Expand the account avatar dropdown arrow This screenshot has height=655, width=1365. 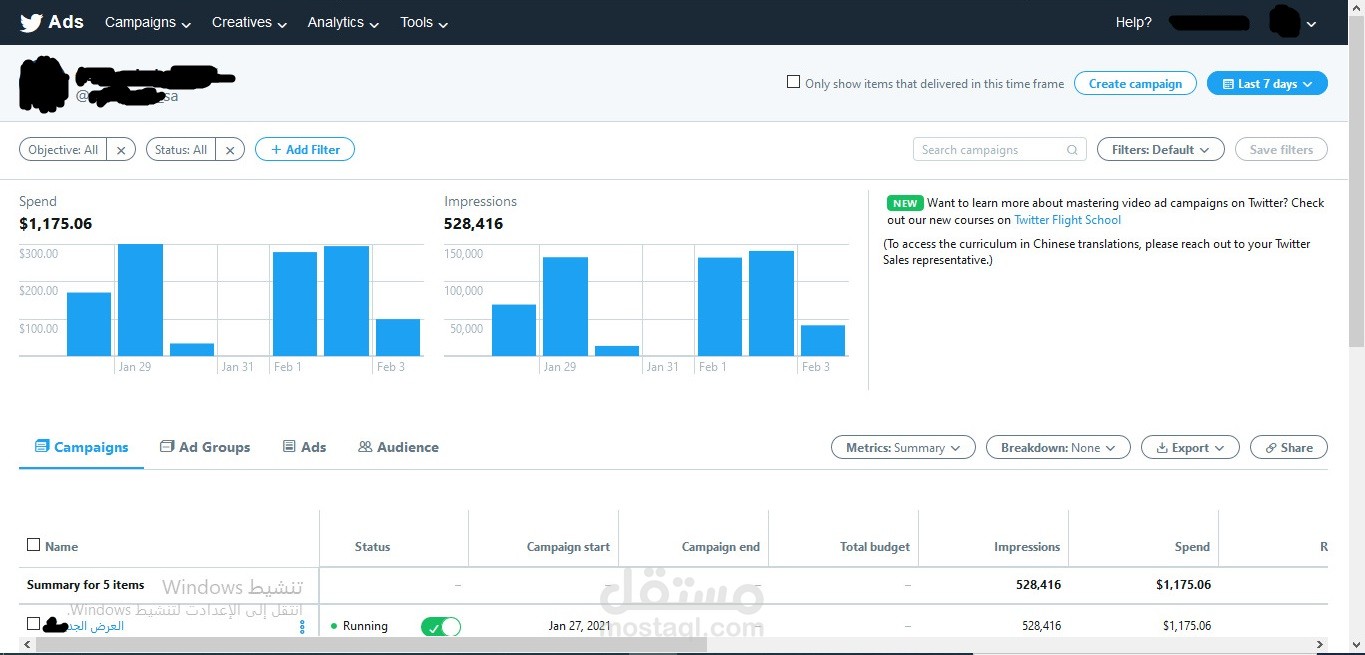tap(1312, 24)
